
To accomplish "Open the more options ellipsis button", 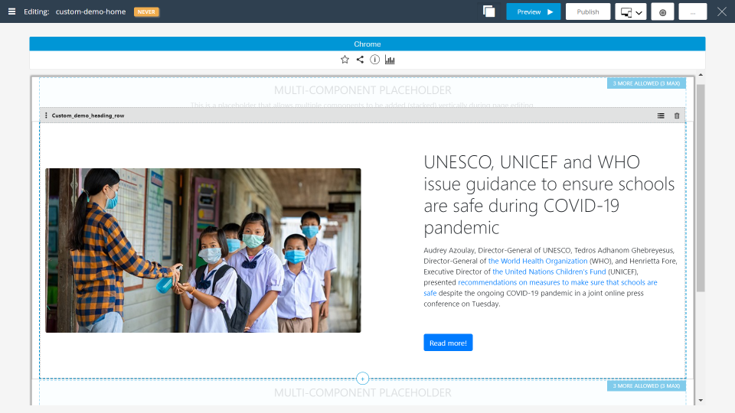I will pyautogui.click(x=692, y=12).
